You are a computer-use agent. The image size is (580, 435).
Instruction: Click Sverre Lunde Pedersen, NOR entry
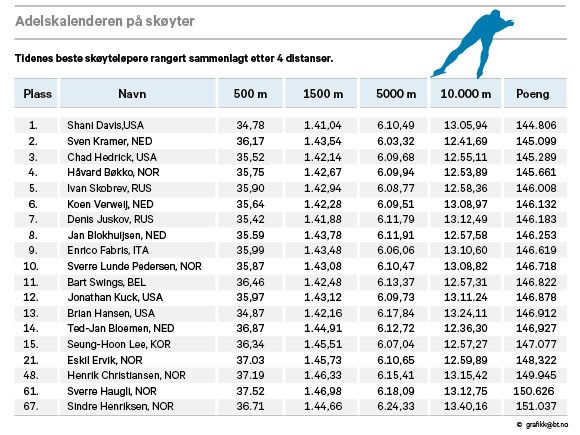tap(134, 266)
